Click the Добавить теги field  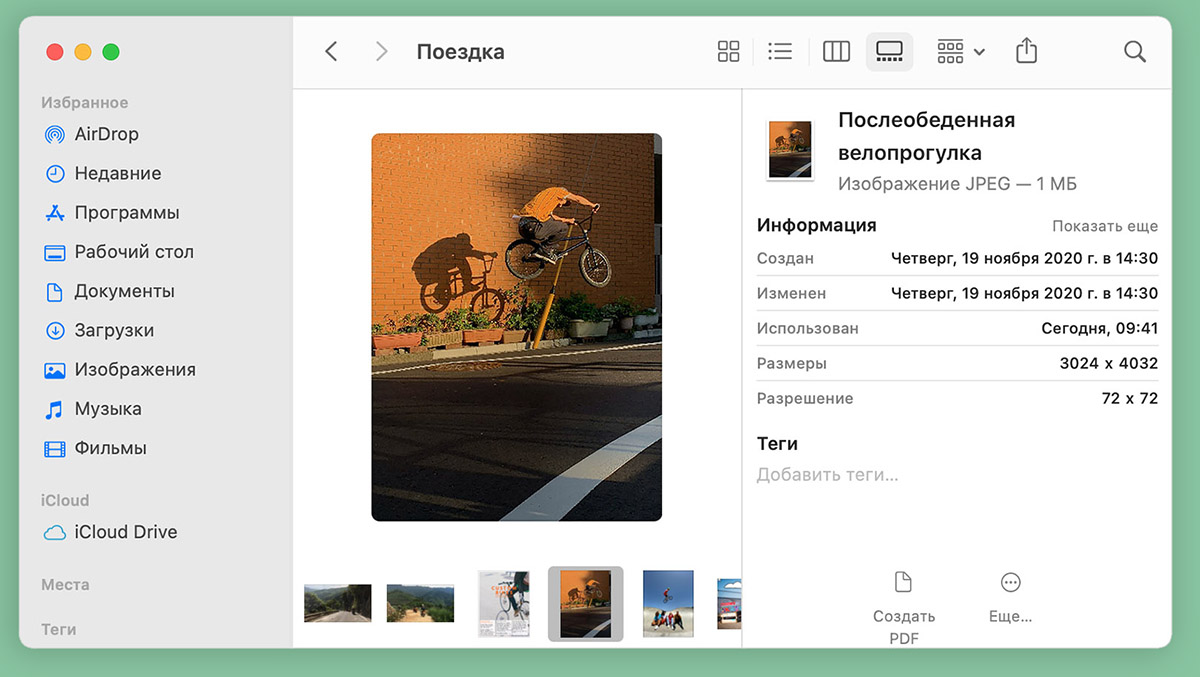[x=828, y=475]
